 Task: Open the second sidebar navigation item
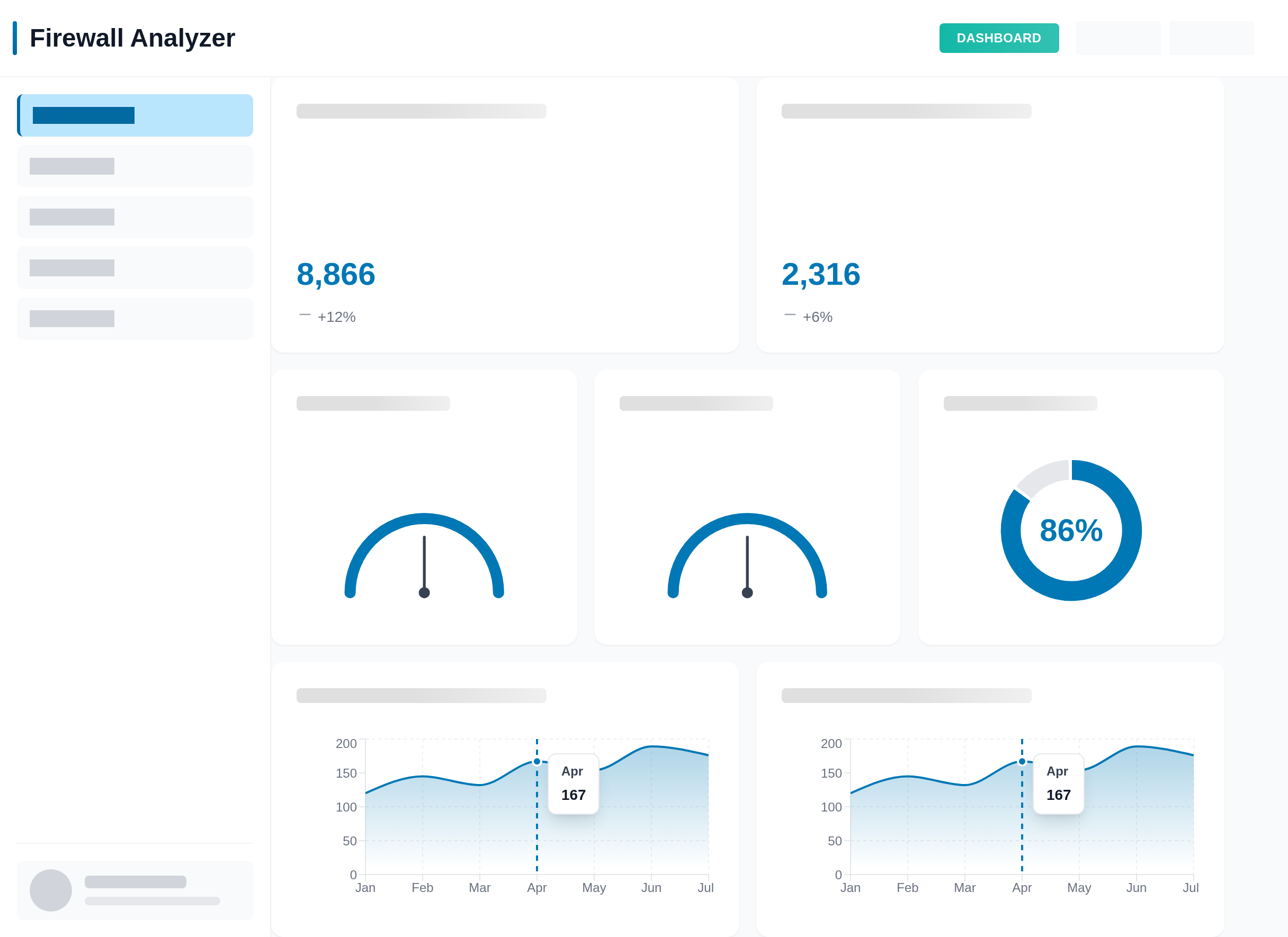135,166
